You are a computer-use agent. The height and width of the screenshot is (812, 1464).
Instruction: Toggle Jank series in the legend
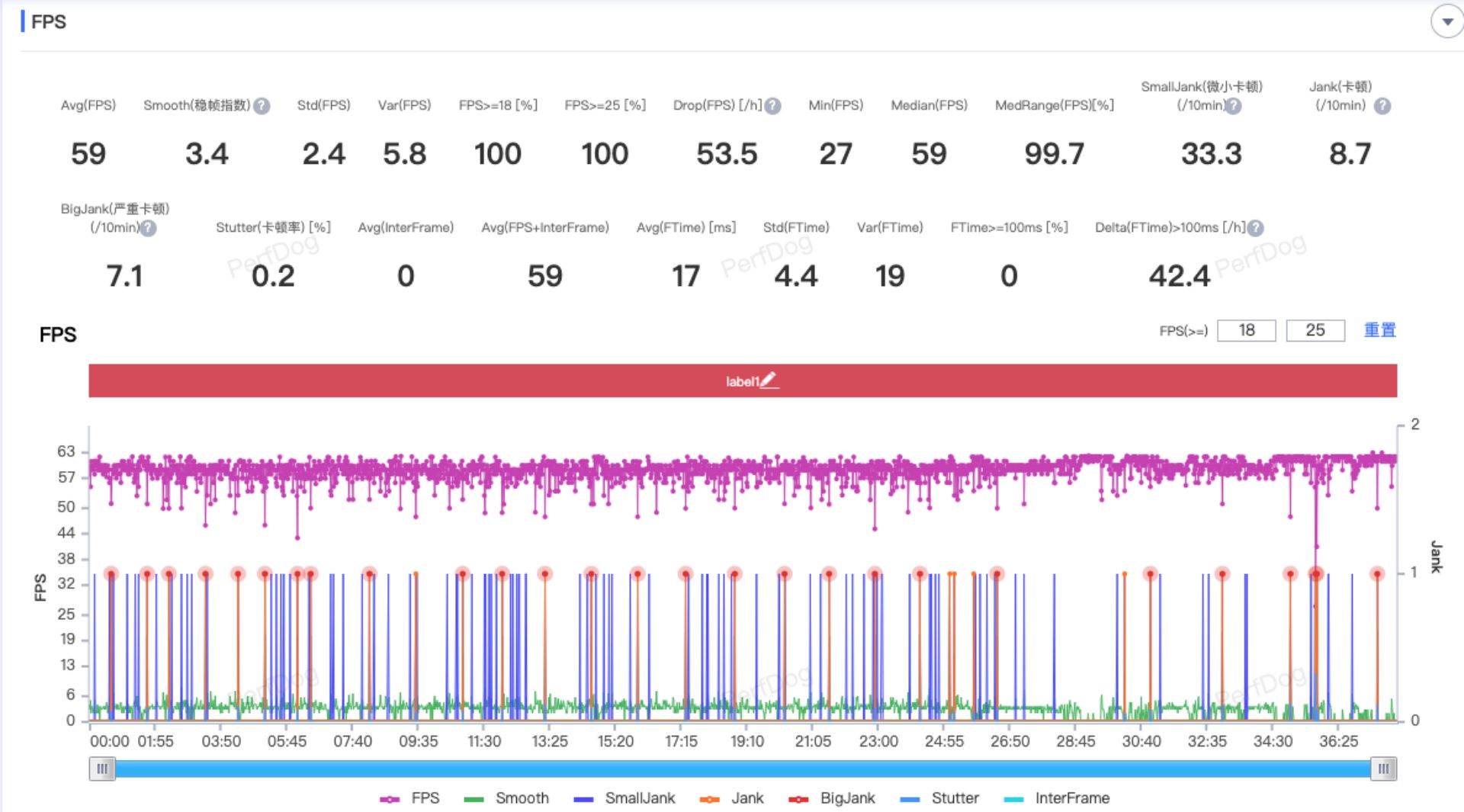click(x=732, y=798)
